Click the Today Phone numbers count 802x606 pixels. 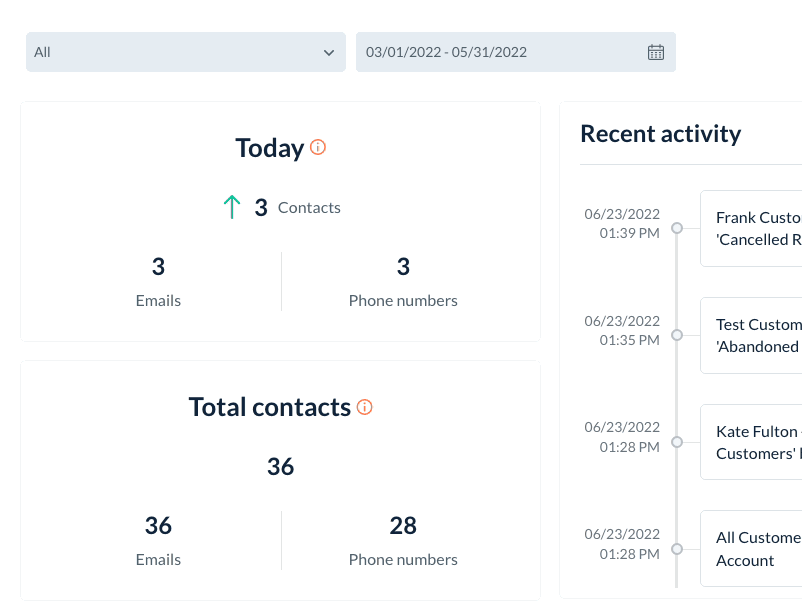pyautogui.click(x=403, y=267)
